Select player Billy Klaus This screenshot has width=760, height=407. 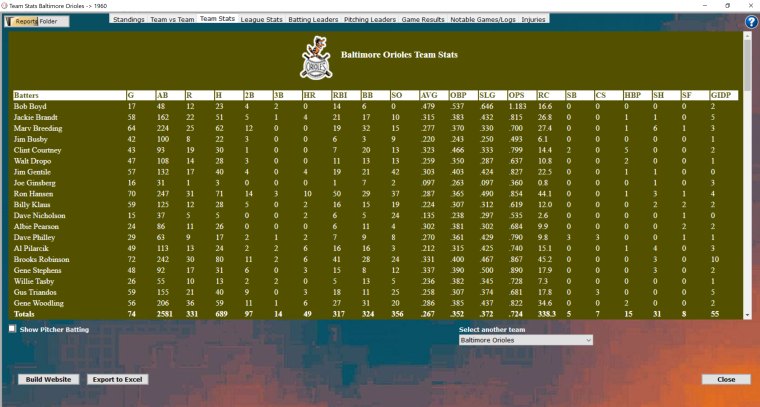pyautogui.click(x=32, y=205)
